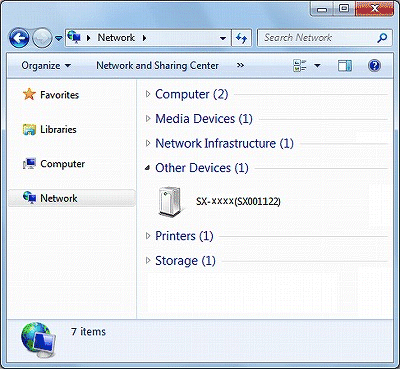
Task: Click the Back navigation arrow
Action: (x=19, y=38)
